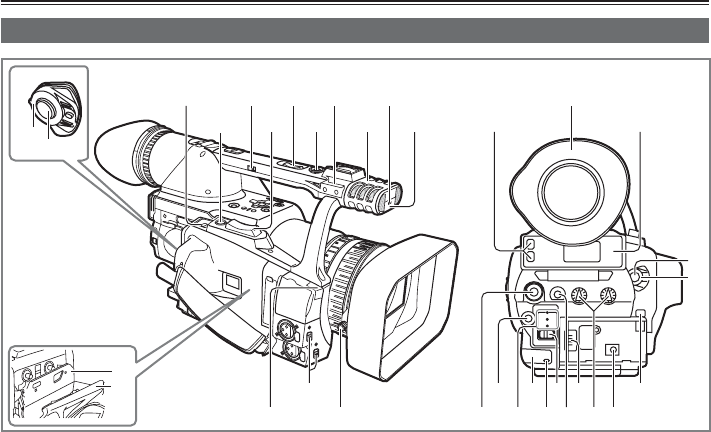Image resolution: width=711 pixels, height=432 pixels.
Task: Click the three-dot indicator panel on the rear view
Action: click(548, 319)
